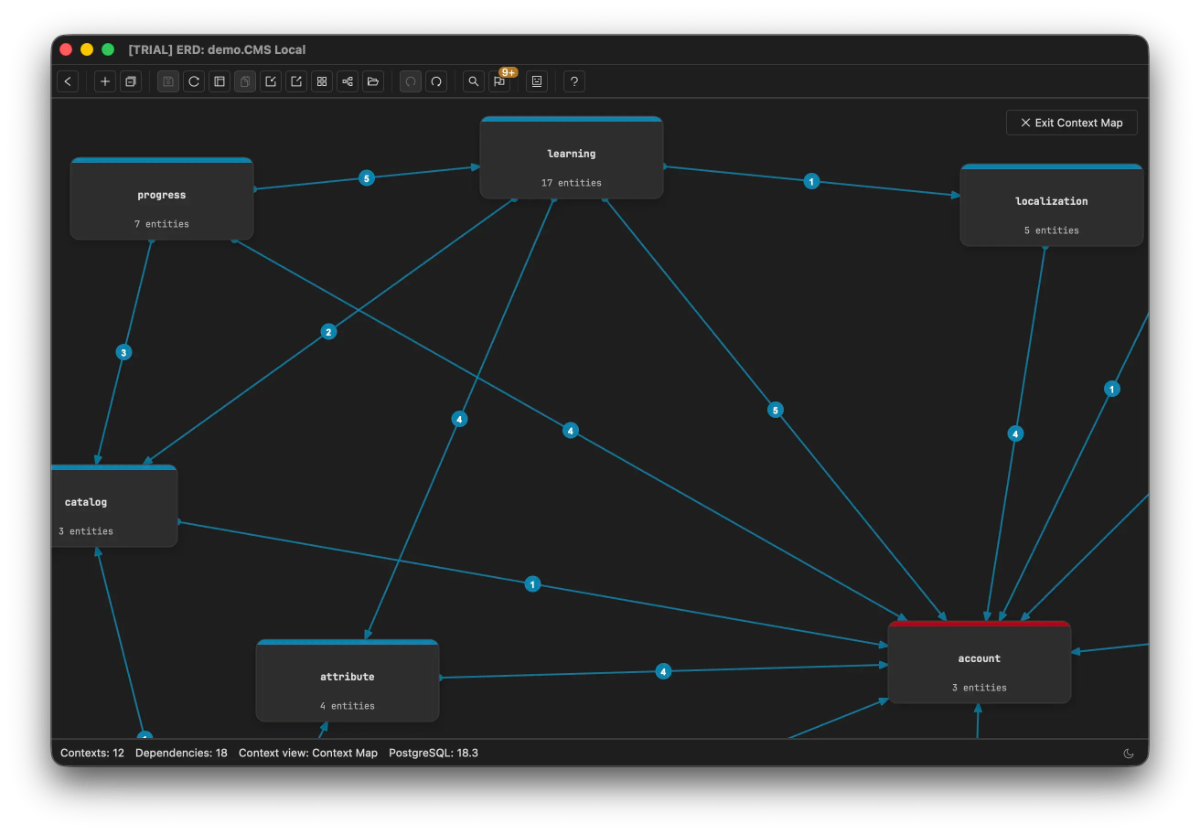Click badge 4 on learning-to-attribute edge
Image resolution: width=1200 pixels, height=834 pixels.
coord(460,419)
